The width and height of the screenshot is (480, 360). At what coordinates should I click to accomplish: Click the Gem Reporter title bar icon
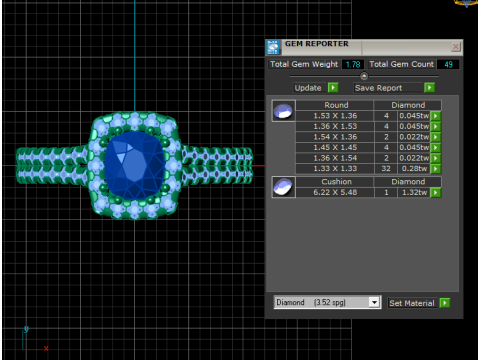click(273, 47)
